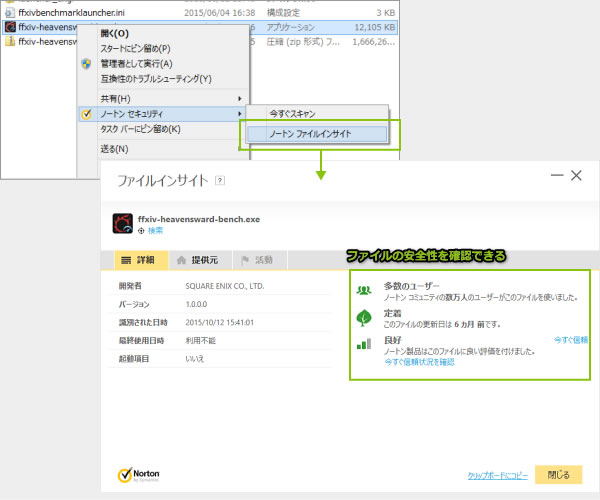600x500 pixels.
Task: Click the locate target icon beside 検索
Action: pyautogui.click(x=141, y=231)
